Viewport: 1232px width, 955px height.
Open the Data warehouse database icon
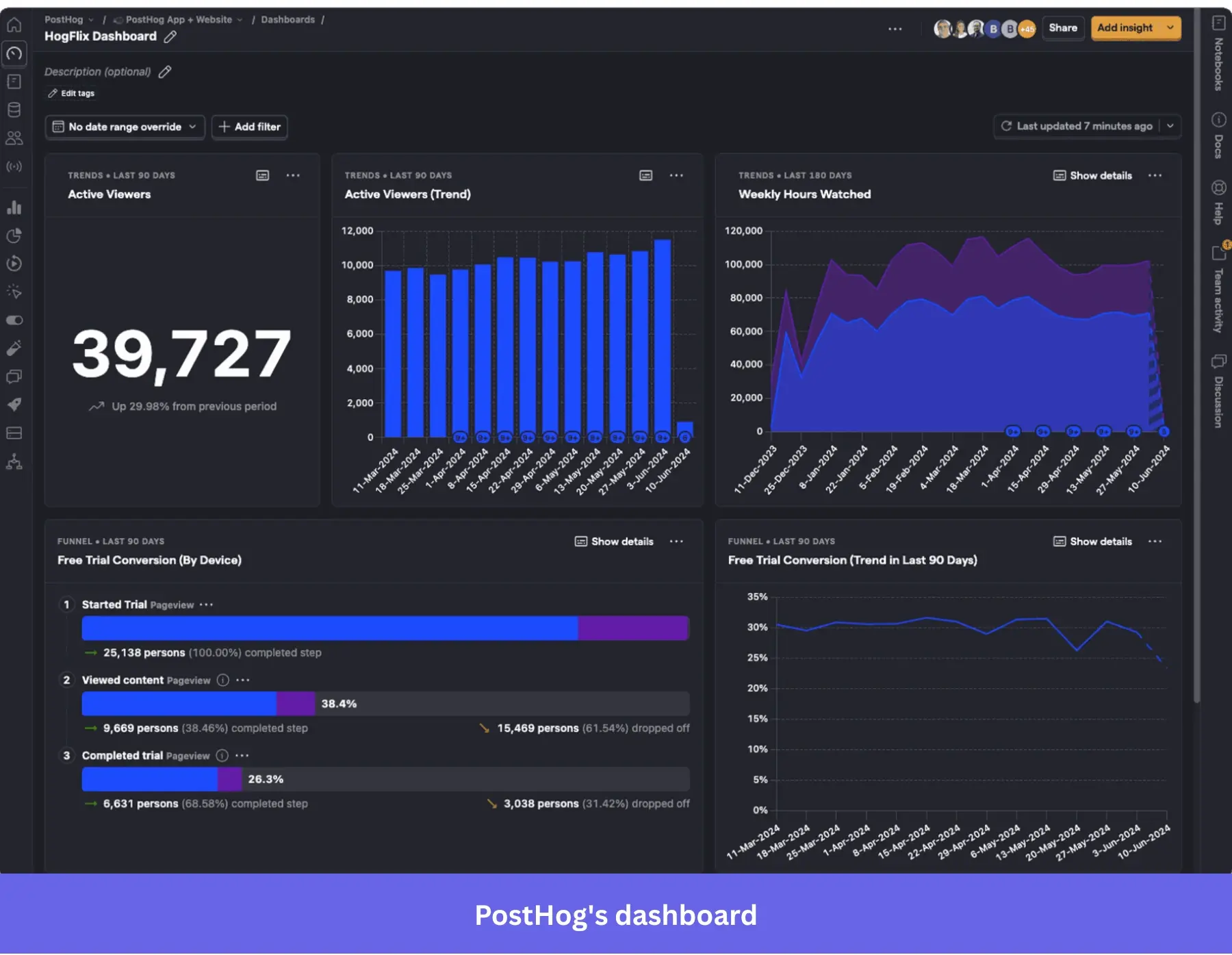tap(14, 110)
